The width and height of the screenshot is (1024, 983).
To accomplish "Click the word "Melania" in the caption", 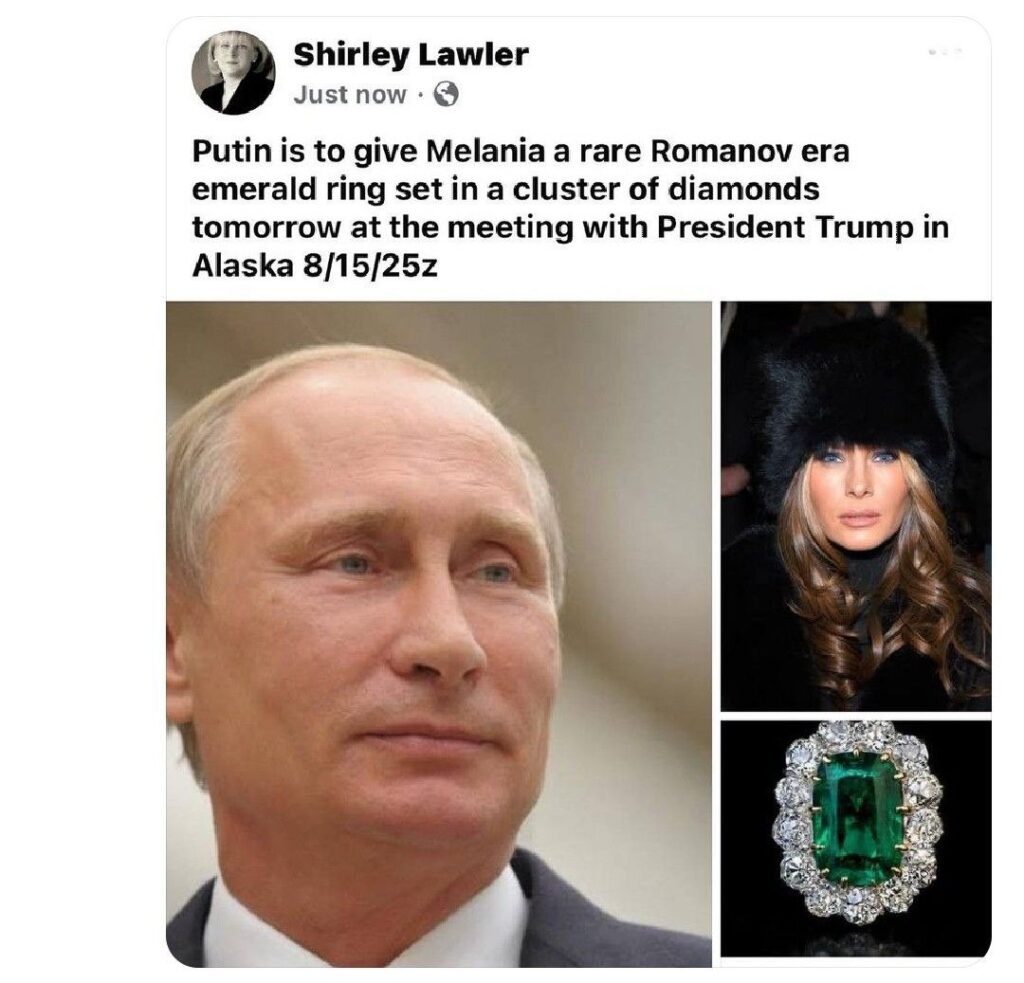I will (485, 152).
